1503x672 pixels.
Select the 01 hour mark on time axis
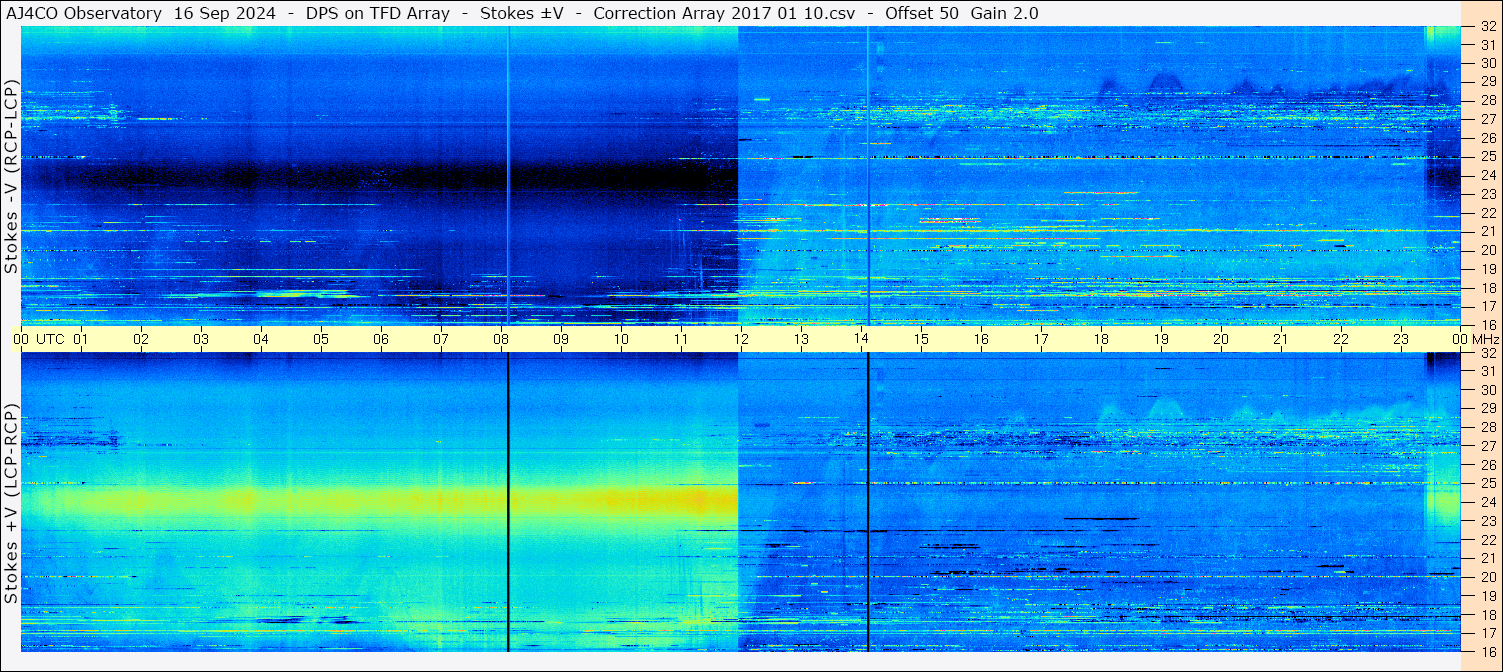pos(81,339)
